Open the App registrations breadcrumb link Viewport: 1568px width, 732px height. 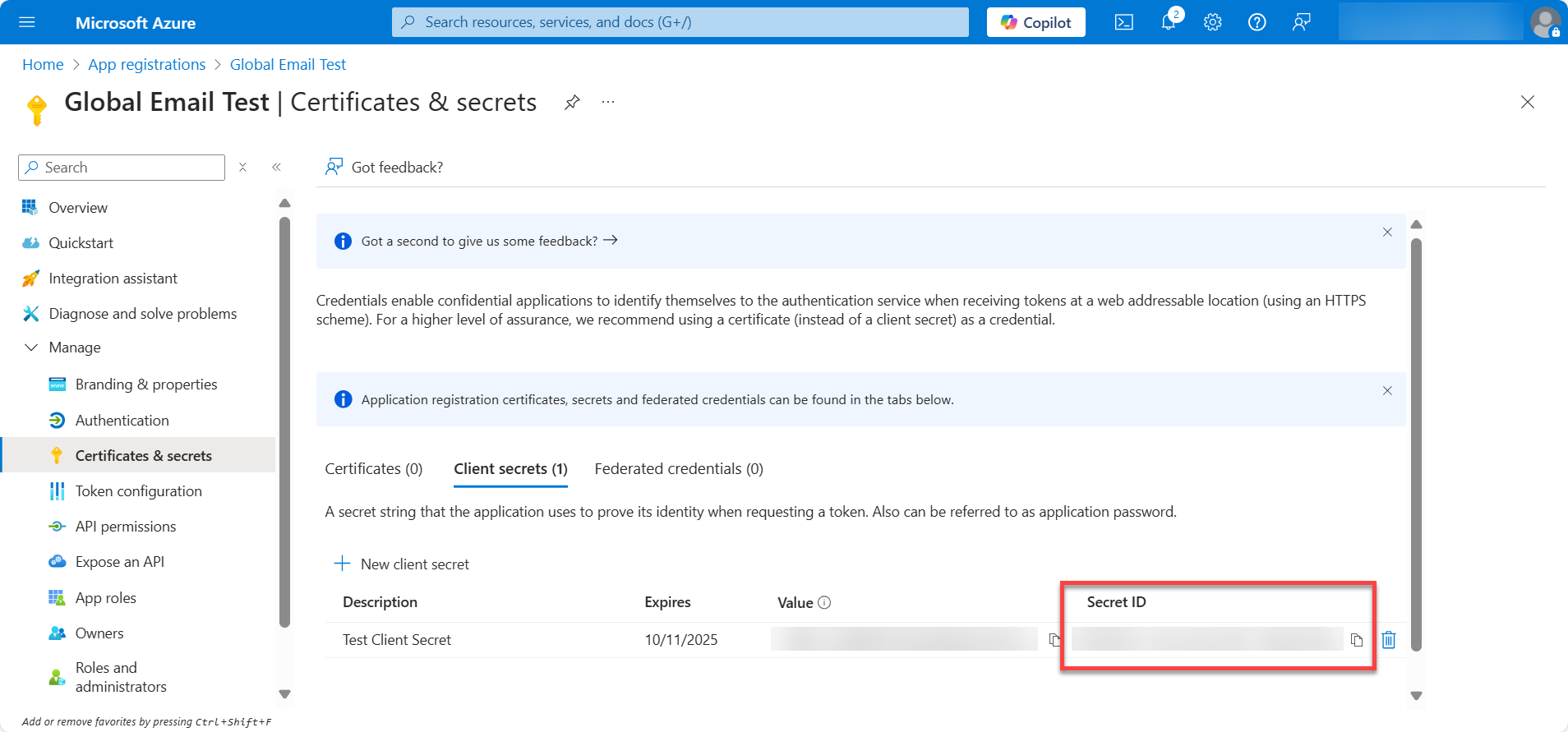(147, 65)
